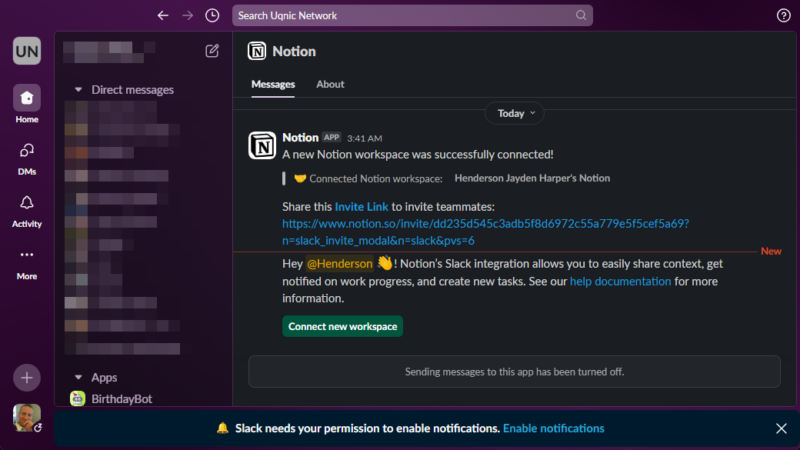Dismiss the notifications banner
This screenshot has height=450, width=800.
point(781,429)
